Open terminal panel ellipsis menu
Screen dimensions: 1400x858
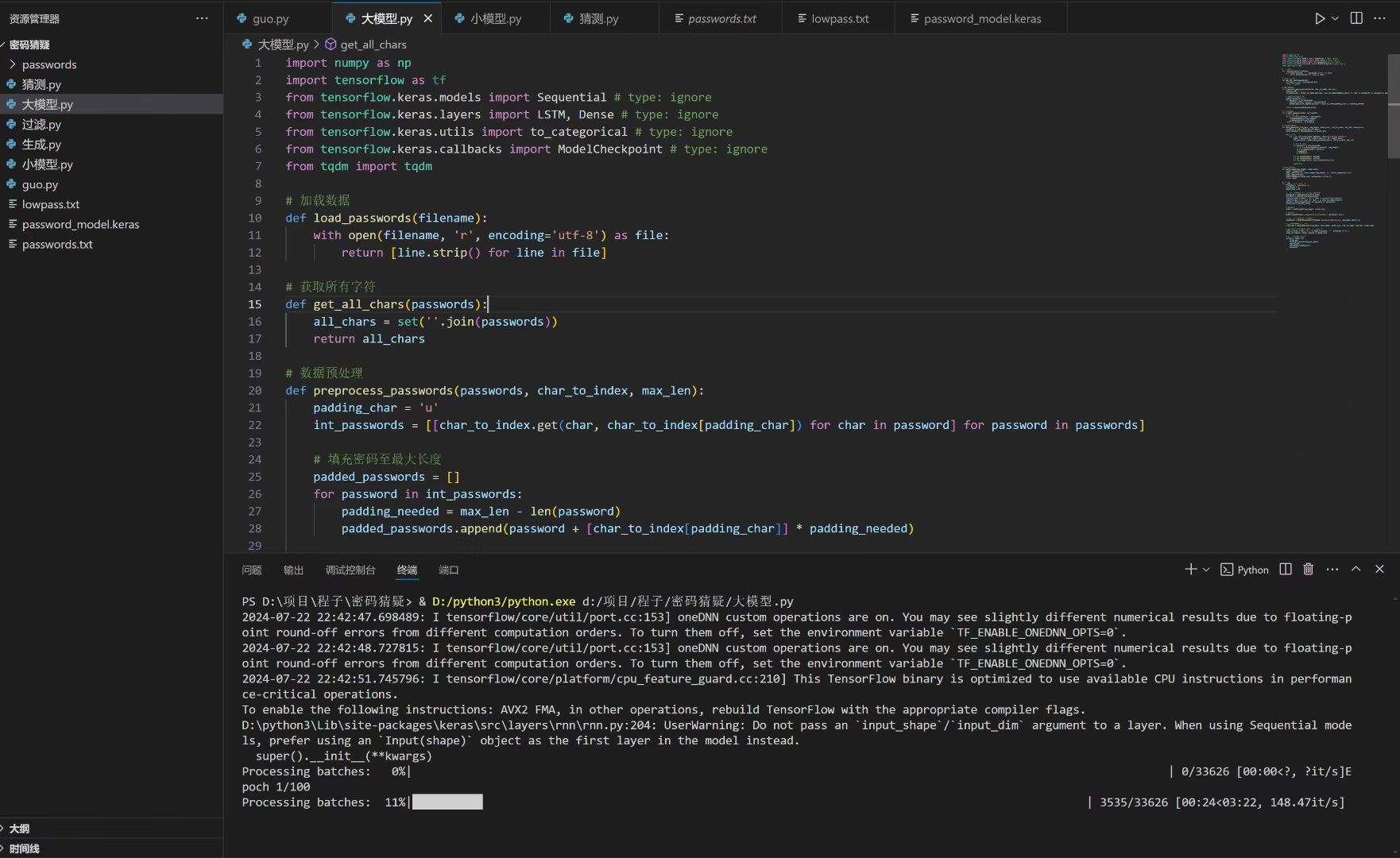click(1332, 570)
